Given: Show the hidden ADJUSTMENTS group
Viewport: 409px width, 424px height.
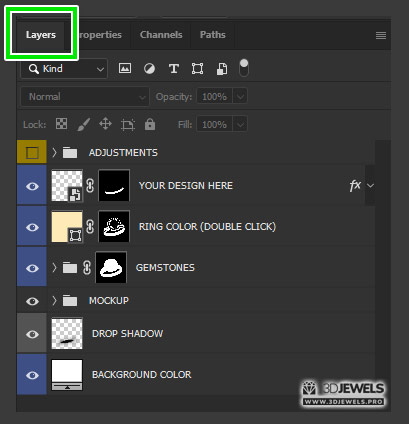Looking at the screenshot, I should point(32,153).
